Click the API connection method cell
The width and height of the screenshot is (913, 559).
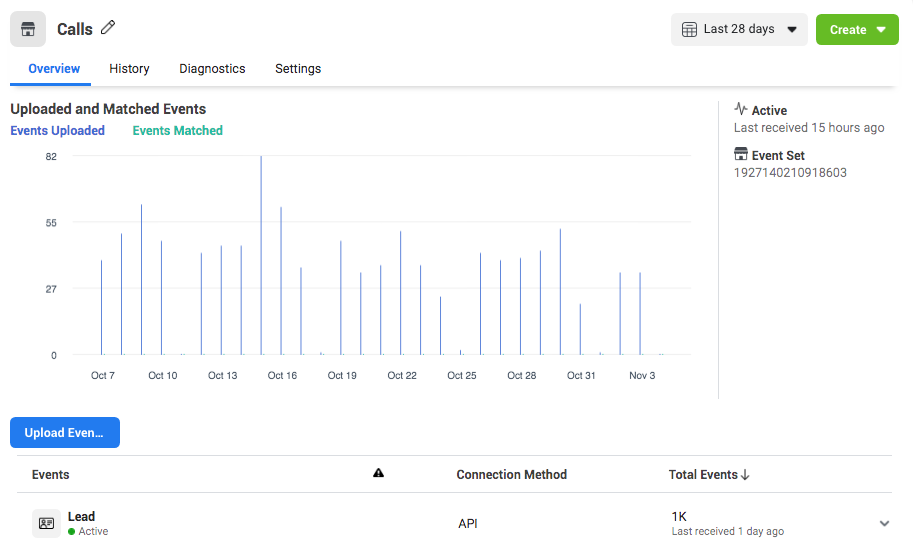pos(468,523)
